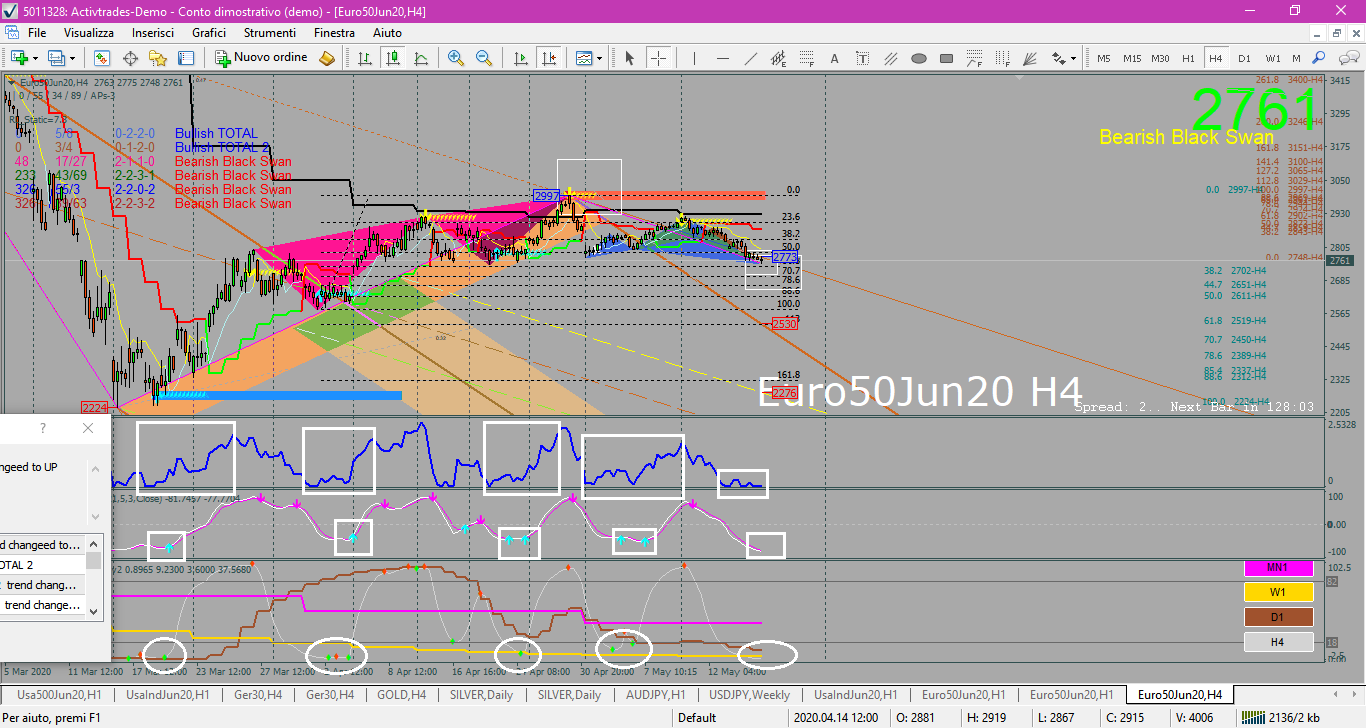Expand the new chart dropdown arrow
The width and height of the screenshot is (1366, 728).
[x=35, y=58]
